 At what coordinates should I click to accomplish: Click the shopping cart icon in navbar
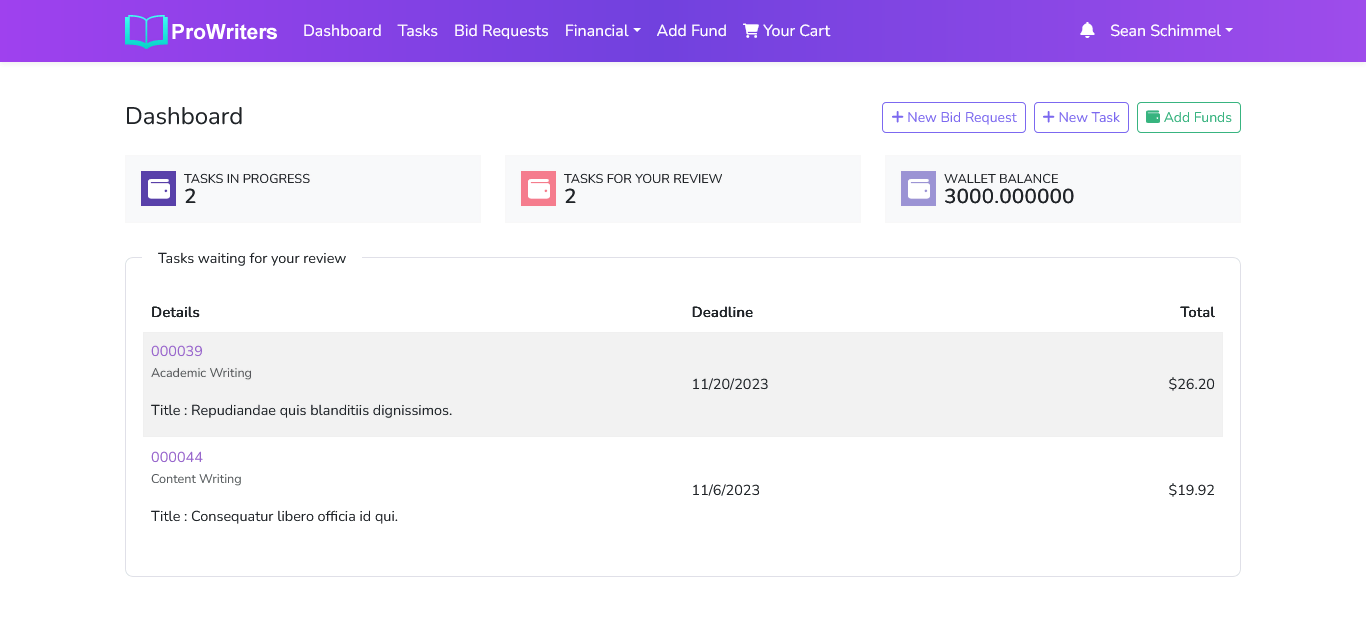coord(750,31)
